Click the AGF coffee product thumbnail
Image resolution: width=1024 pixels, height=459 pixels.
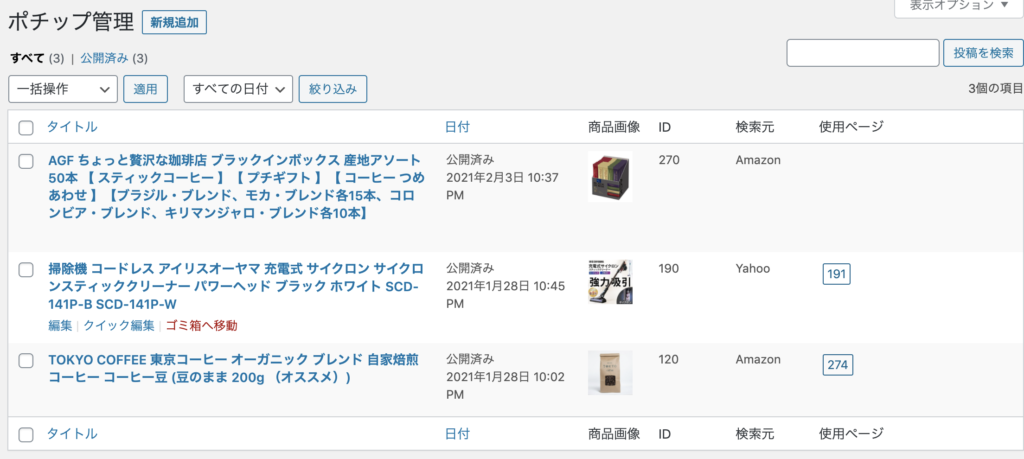click(610, 176)
